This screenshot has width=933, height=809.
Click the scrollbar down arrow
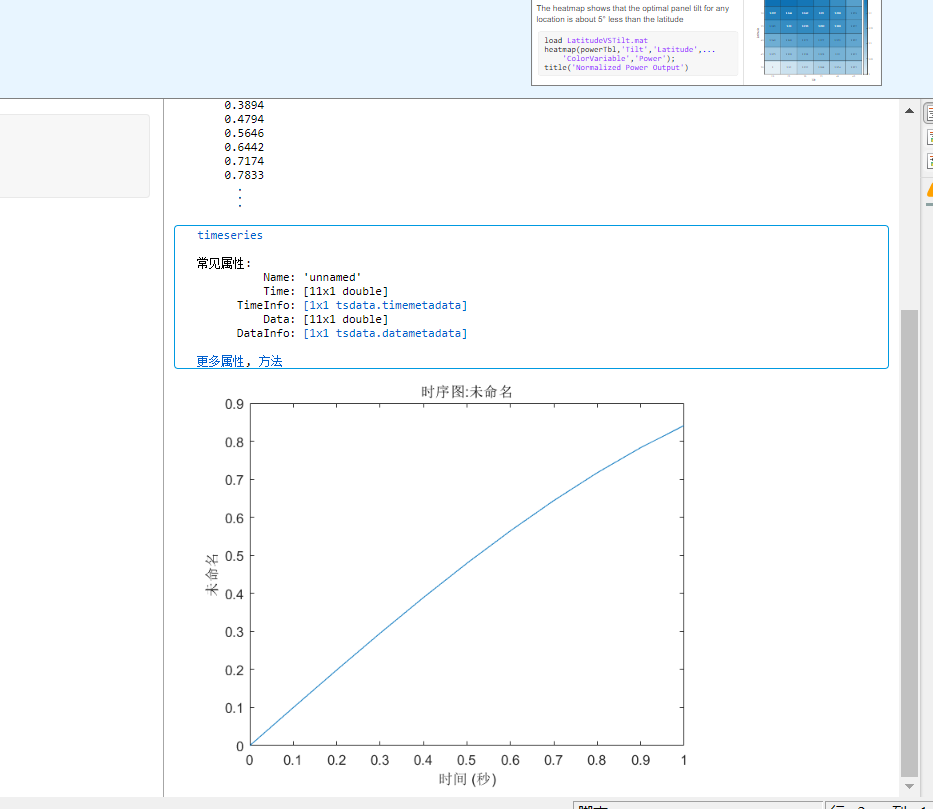pyautogui.click(x=909, y=786)
